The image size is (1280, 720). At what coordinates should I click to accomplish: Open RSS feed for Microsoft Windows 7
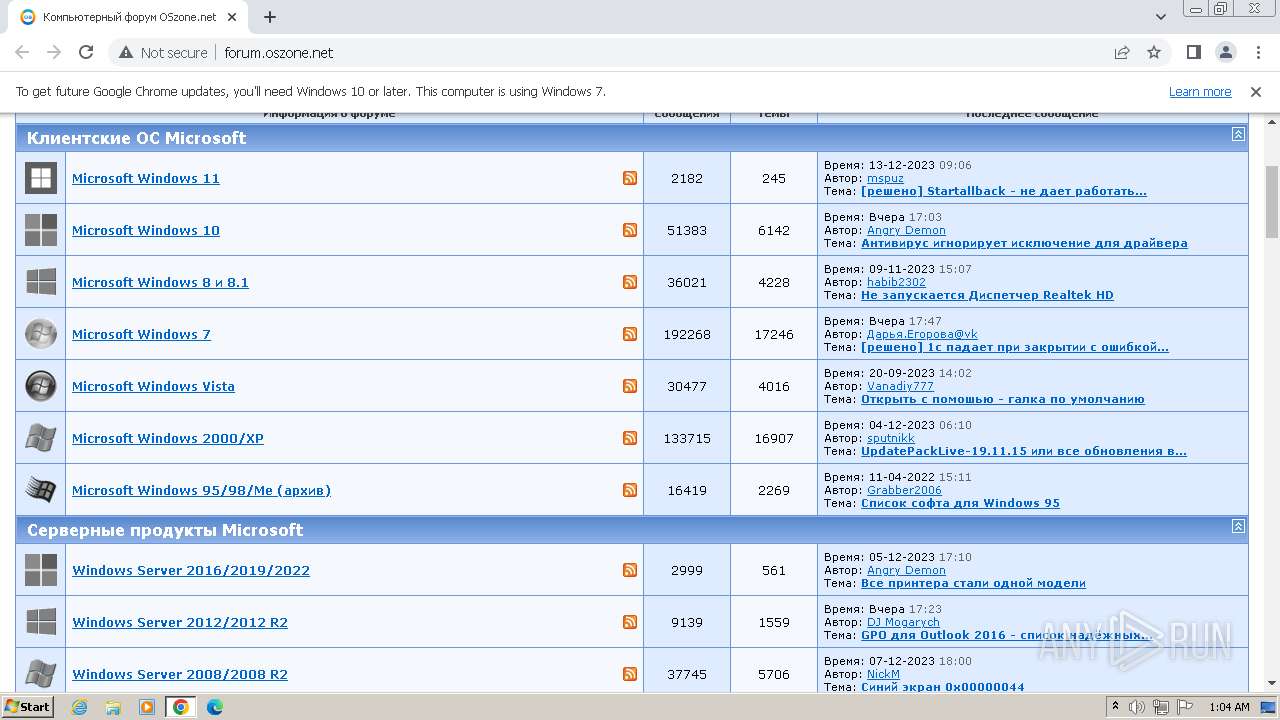pos(630,334)
